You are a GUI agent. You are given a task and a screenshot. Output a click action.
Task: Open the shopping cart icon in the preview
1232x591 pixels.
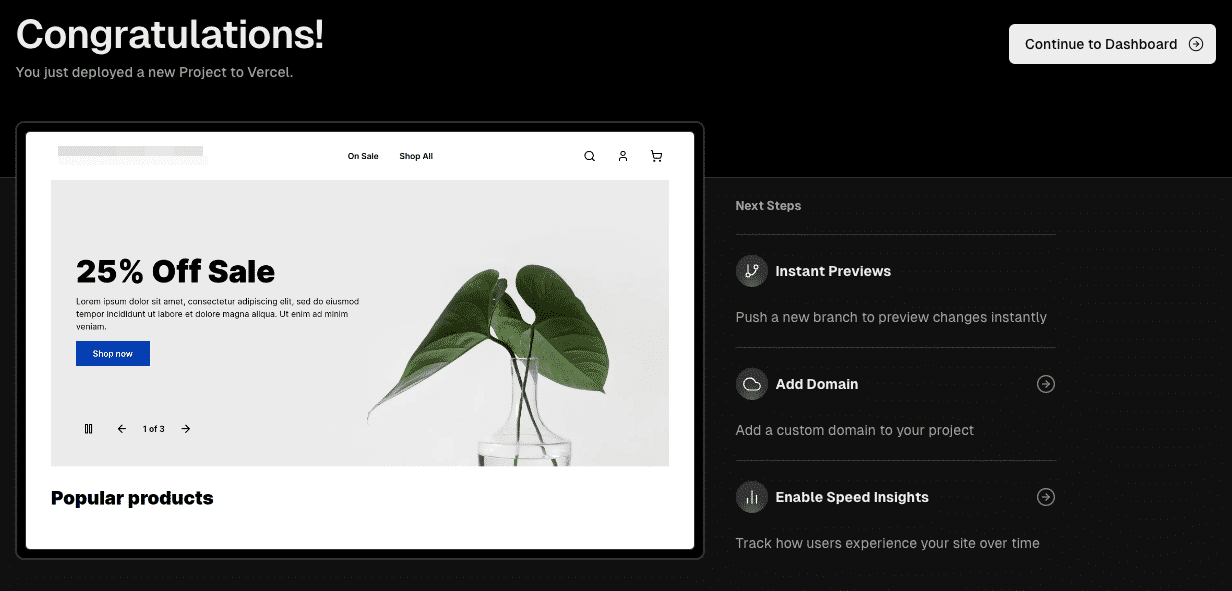[x=656, y=156]
